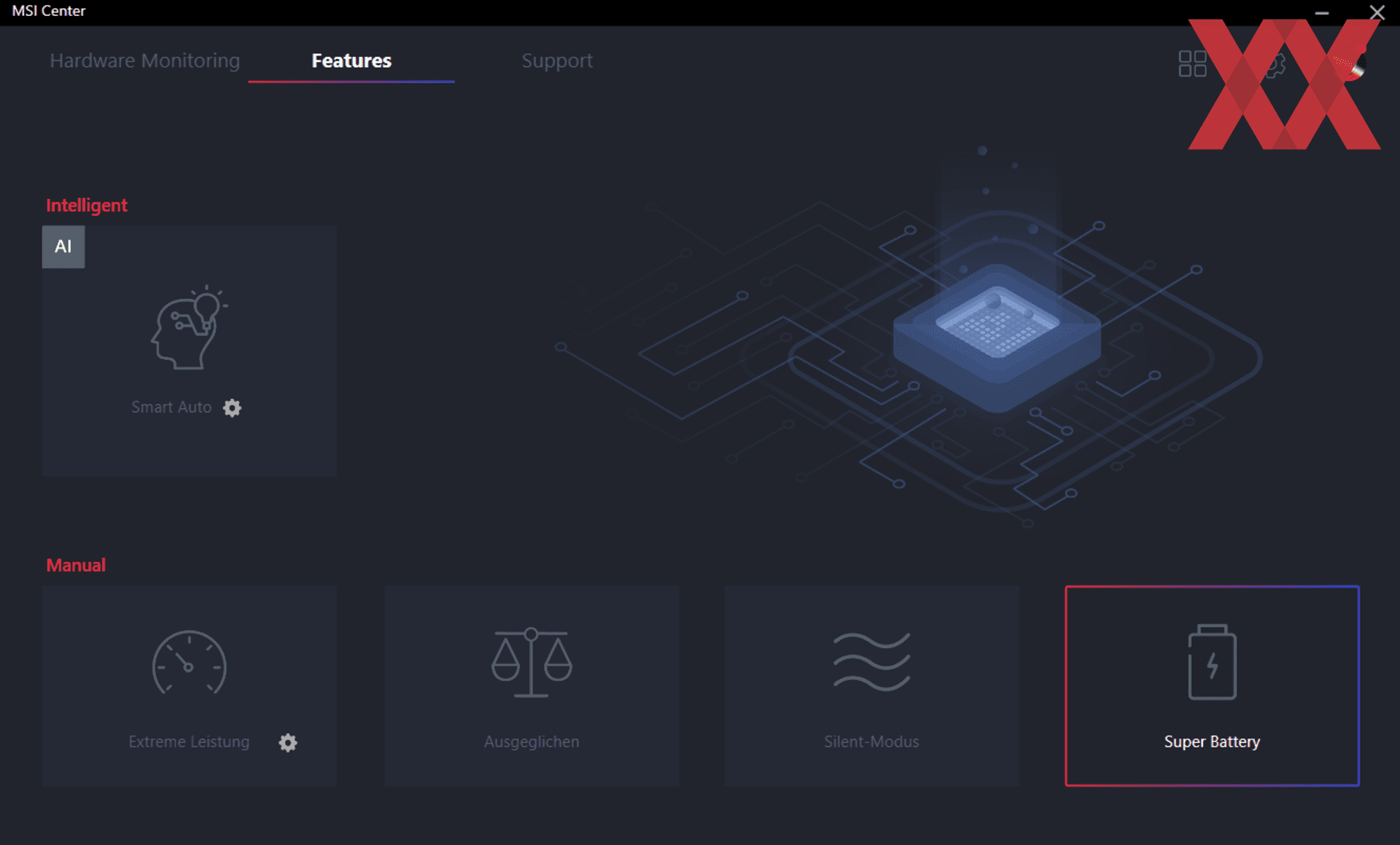Open Extreme Leistung settings gear

click(x=288, y=742)
